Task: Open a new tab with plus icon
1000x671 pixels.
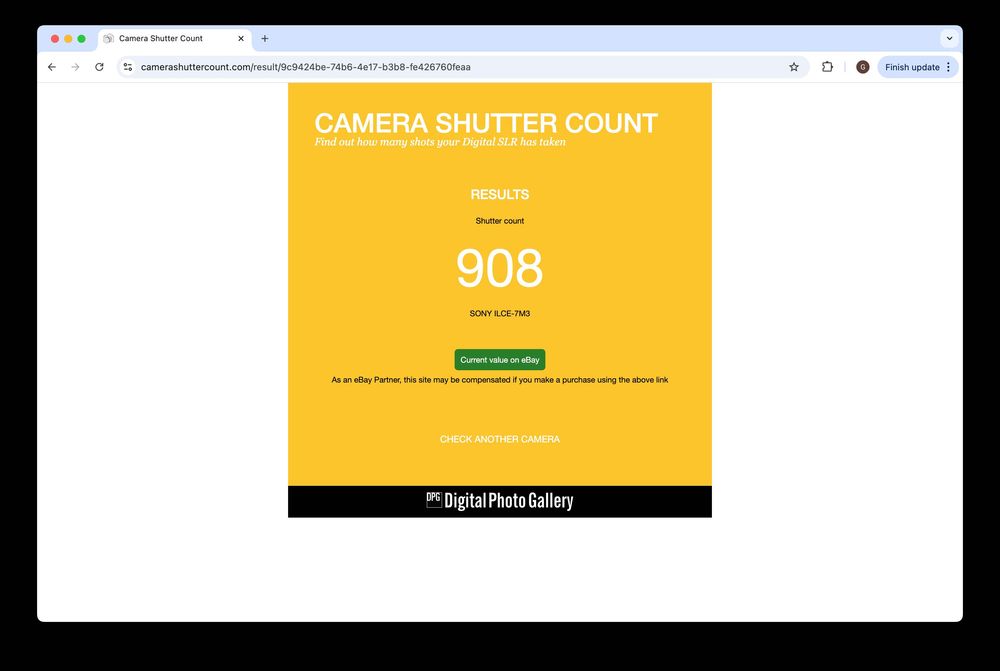Action: click(265, 38)
